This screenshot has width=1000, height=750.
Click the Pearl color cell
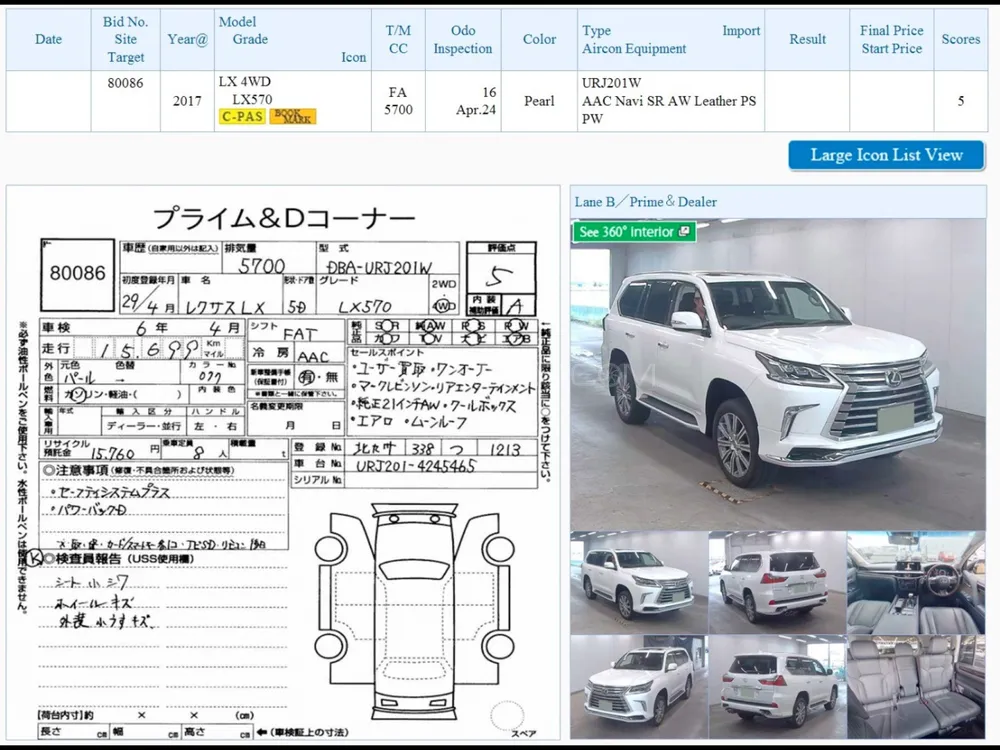coord(540,101)
